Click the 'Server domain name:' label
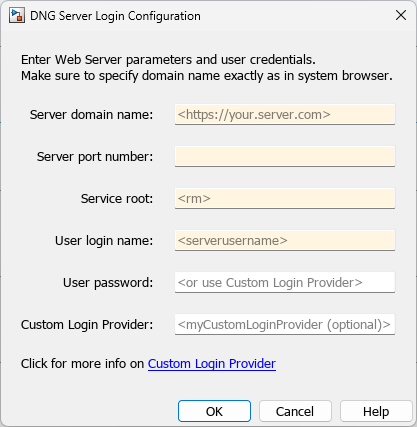Screen dimensions: 417x427 tap(91, 115)
